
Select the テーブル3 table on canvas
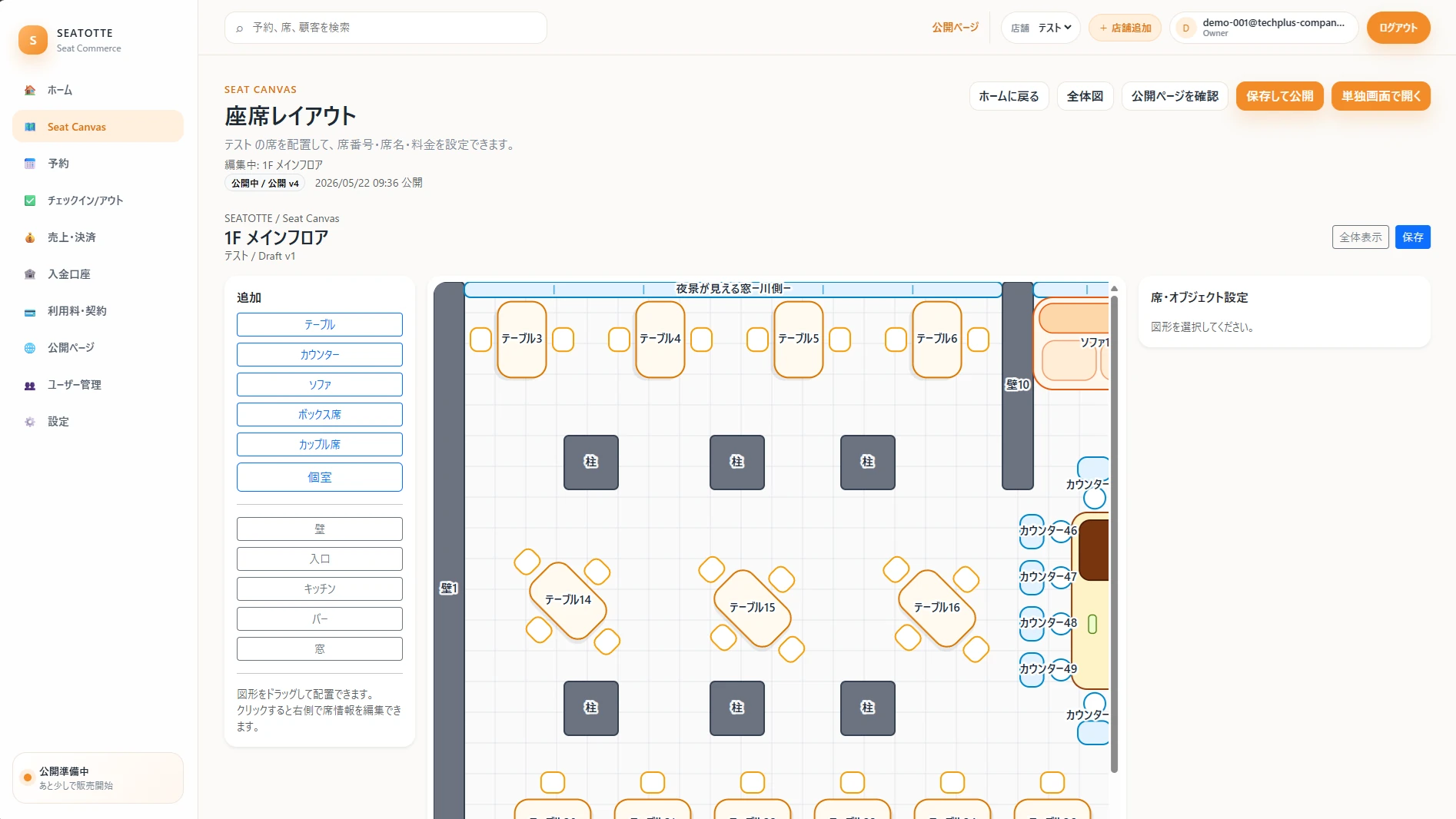tap(522, 339)
